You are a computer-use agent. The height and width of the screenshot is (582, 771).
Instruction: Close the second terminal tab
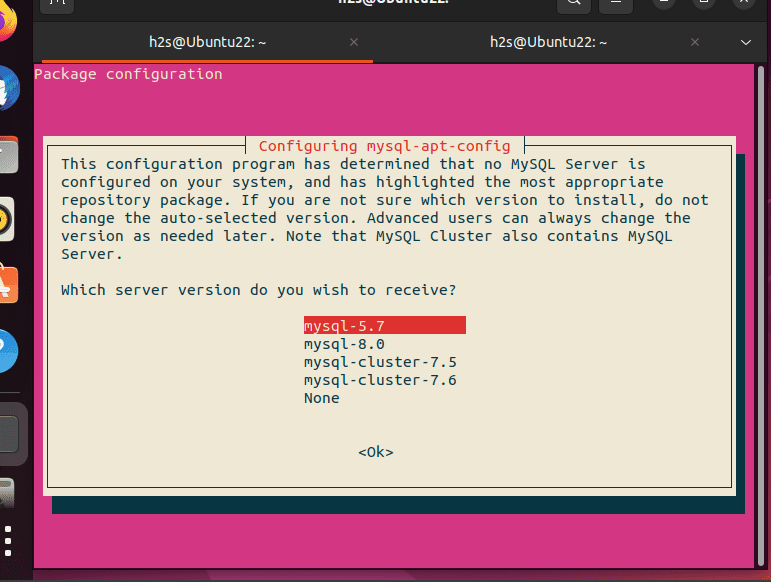(x=695, y=42)
